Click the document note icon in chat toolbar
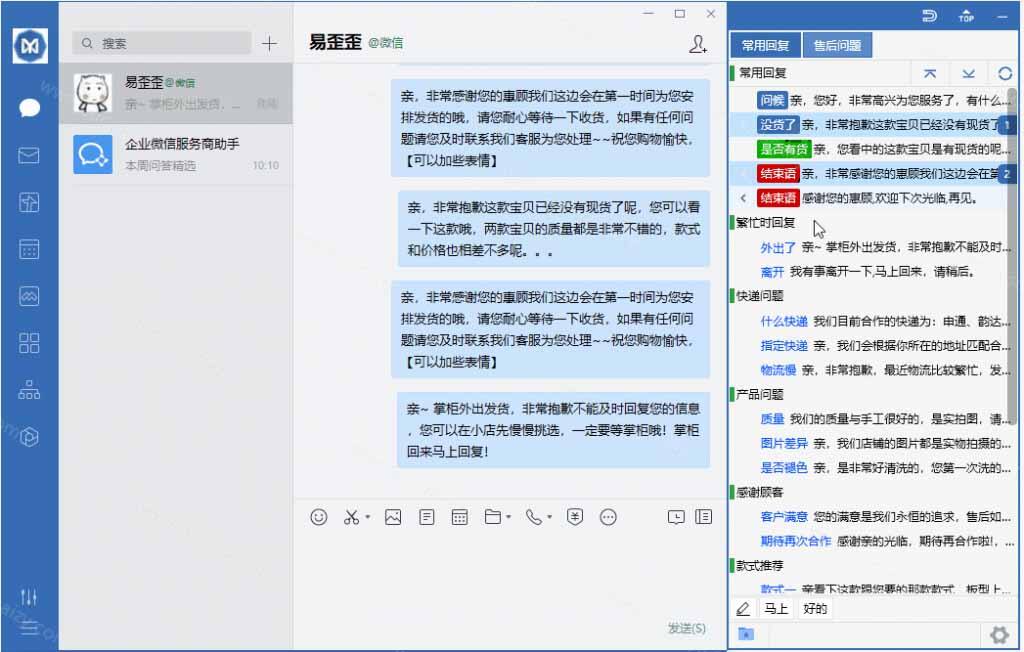1024x652 pixels. (x=426, y=517)
